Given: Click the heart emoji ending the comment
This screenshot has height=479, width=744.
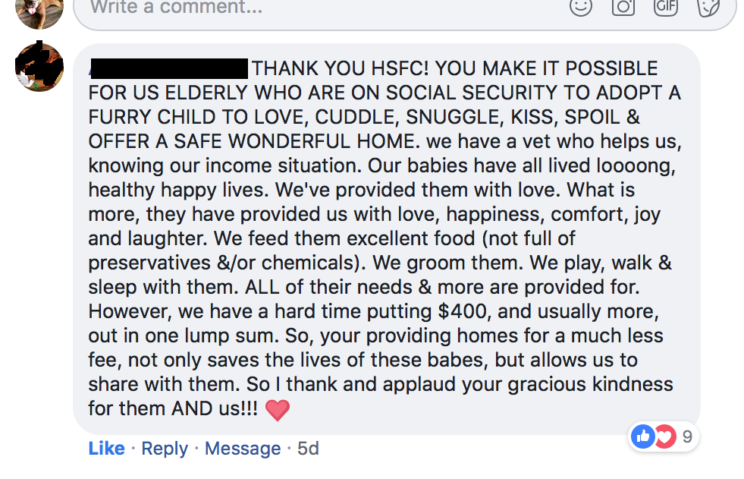Looking at the screenshot, I should [277, 410].
